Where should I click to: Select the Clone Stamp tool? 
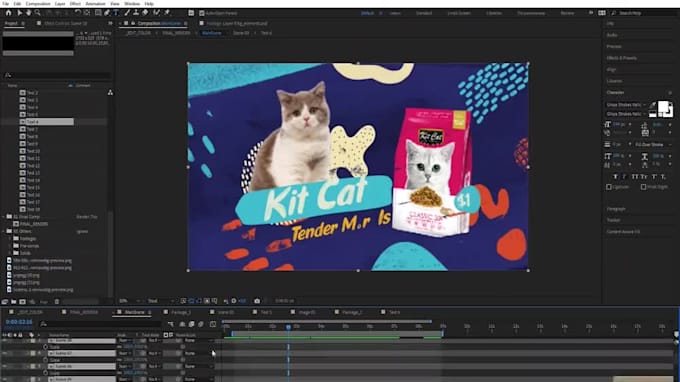coord(136,13)
